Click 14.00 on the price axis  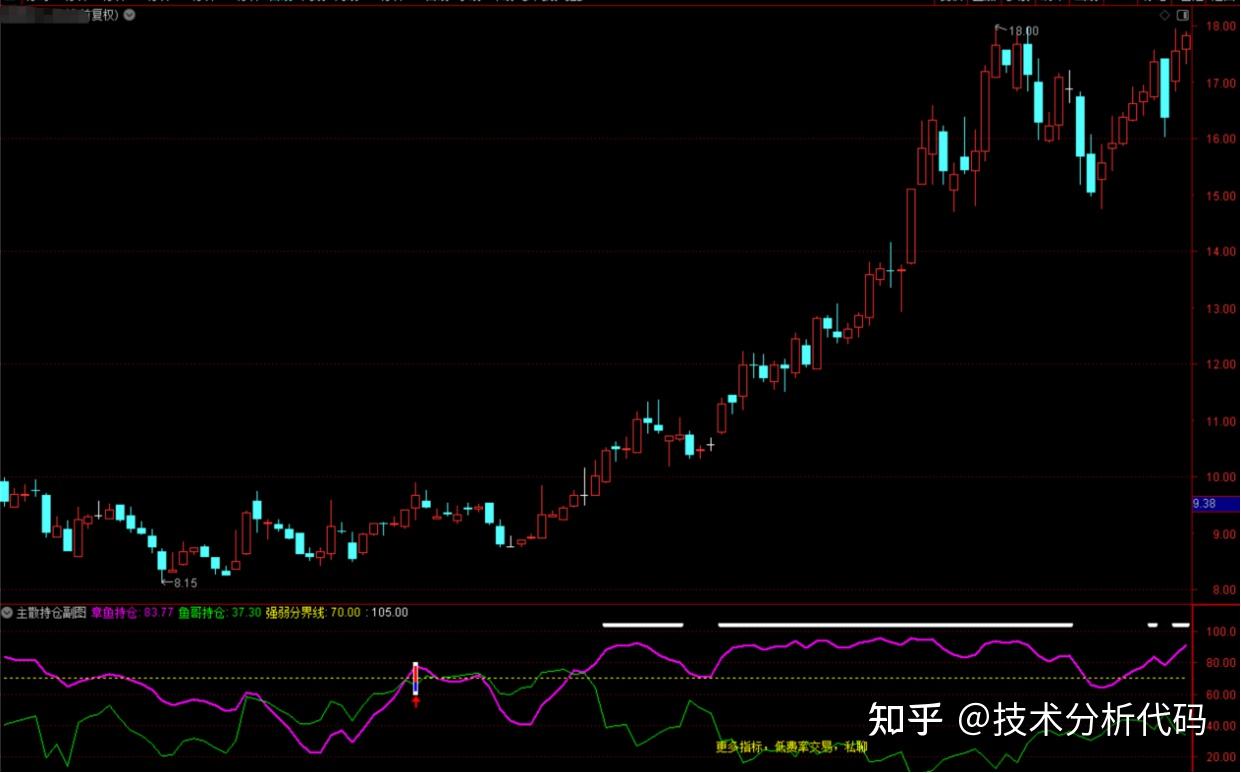click(1221, 252)
